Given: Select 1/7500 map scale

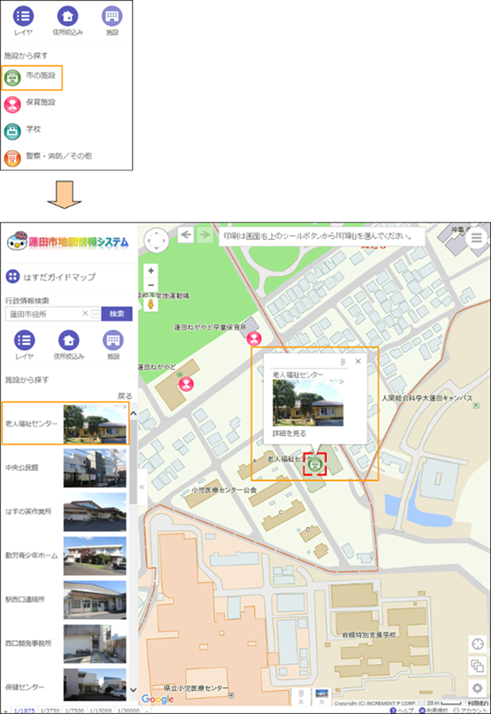Looking at the screenshot, I should click(x=75, y=710).
